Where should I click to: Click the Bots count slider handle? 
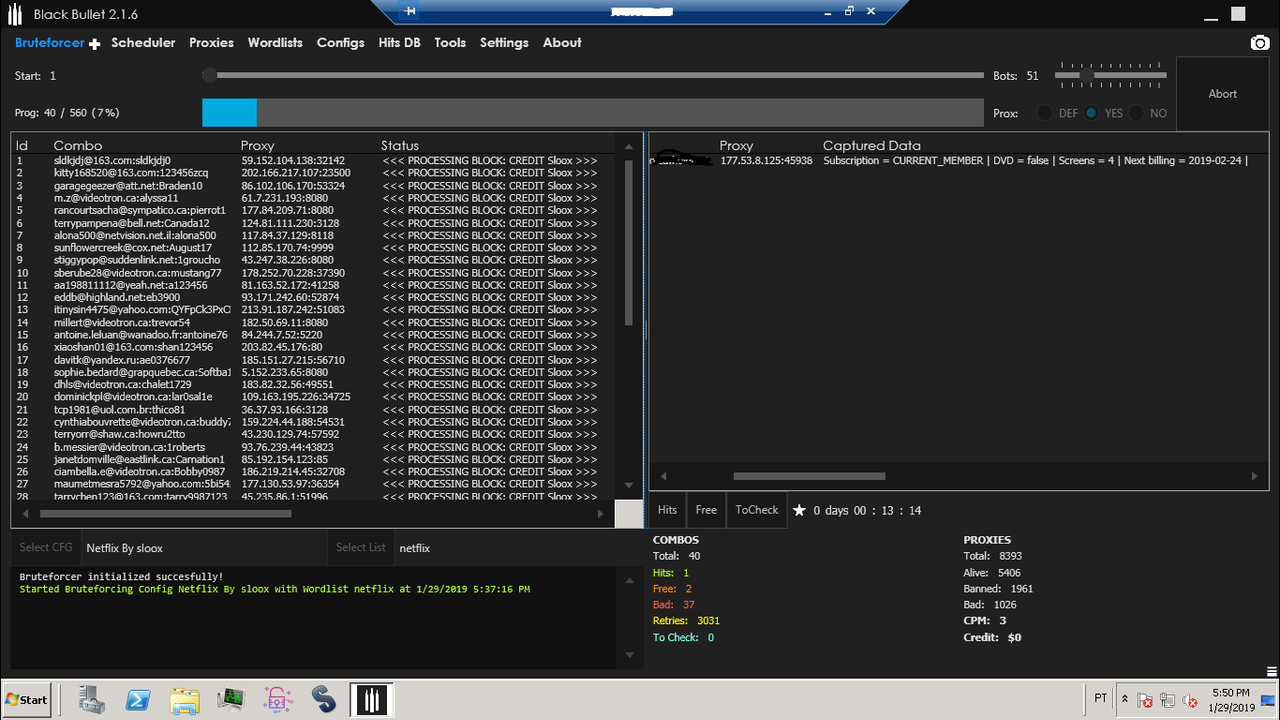pyautogui.click(x=1087, y=75)
